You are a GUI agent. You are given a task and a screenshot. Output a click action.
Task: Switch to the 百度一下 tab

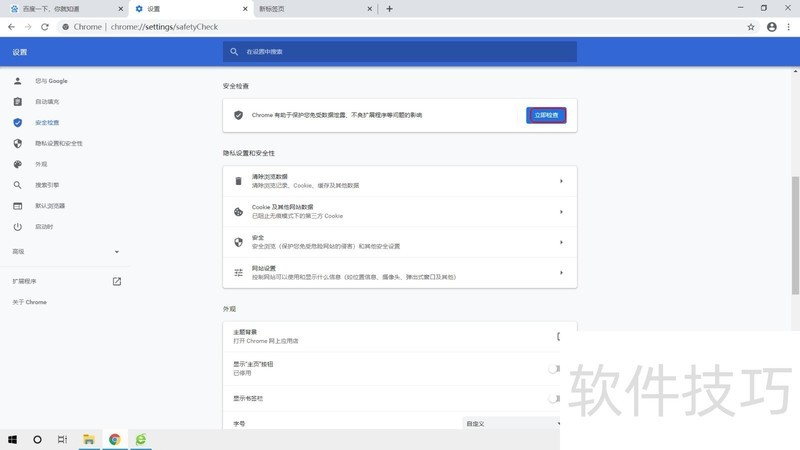tap(64, 9)
